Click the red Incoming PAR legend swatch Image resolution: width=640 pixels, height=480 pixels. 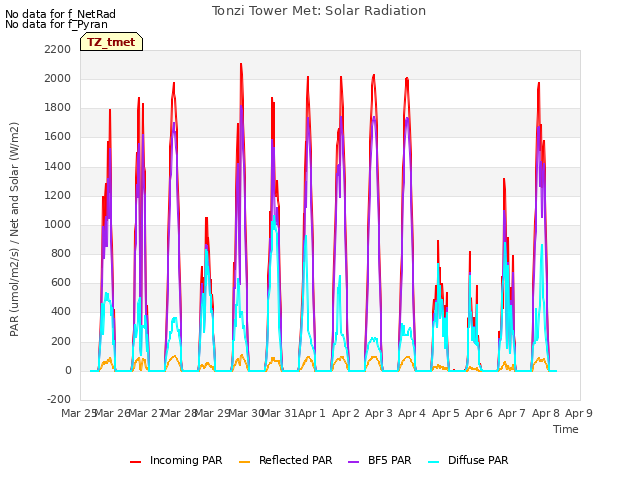[136, 461]
